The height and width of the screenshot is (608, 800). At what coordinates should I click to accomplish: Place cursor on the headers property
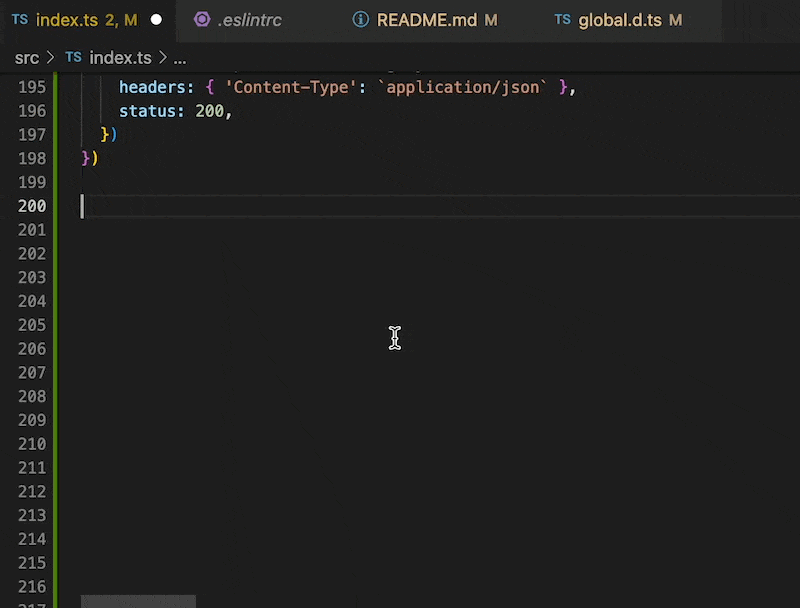[x=152, y=87]
